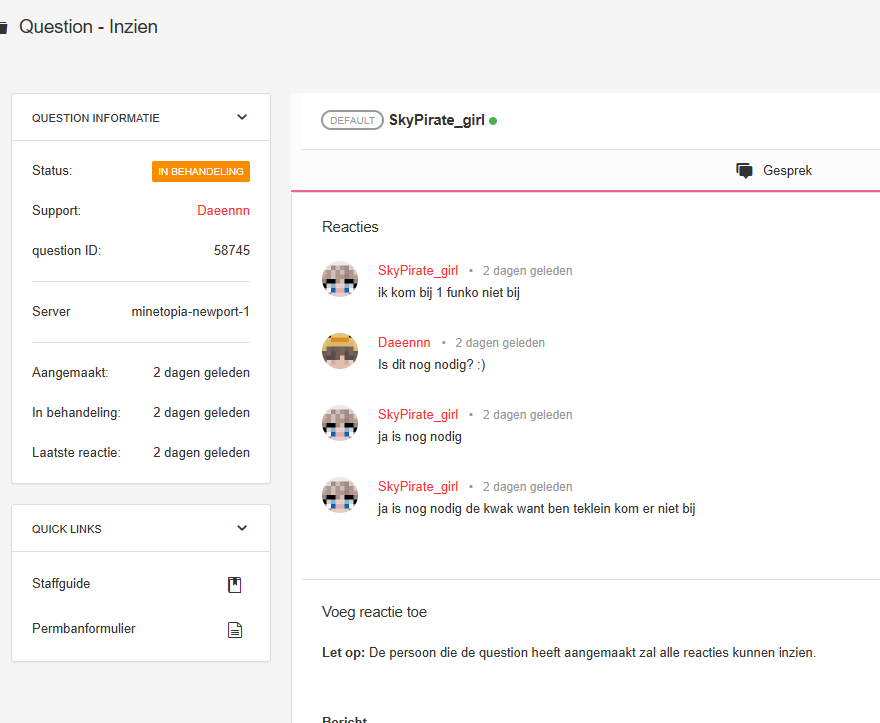Click question ID number 58745
This screenshot has width=880, height=723.
(x=232, y=250)
